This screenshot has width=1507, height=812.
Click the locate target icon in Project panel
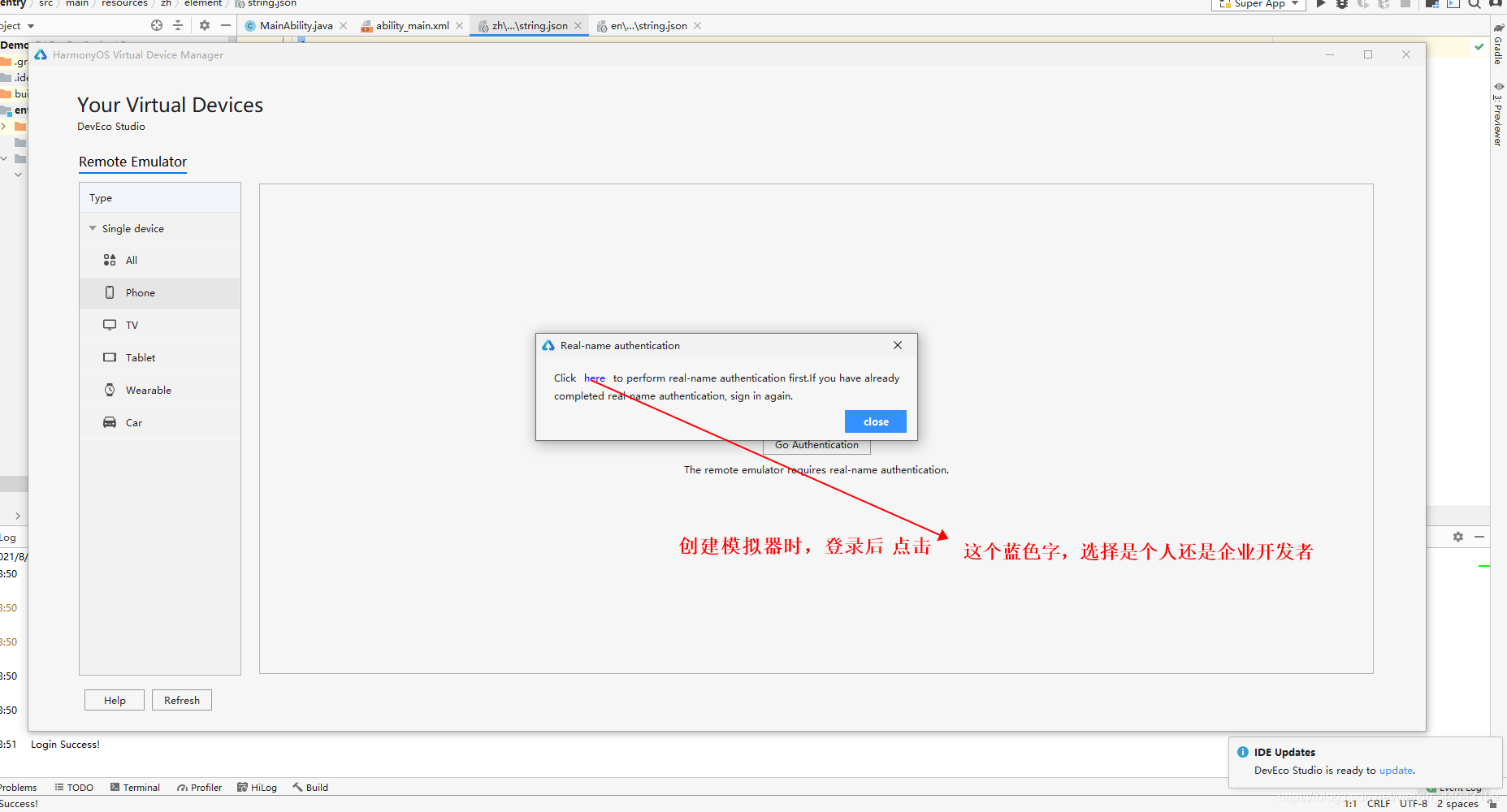click(157, 25)
